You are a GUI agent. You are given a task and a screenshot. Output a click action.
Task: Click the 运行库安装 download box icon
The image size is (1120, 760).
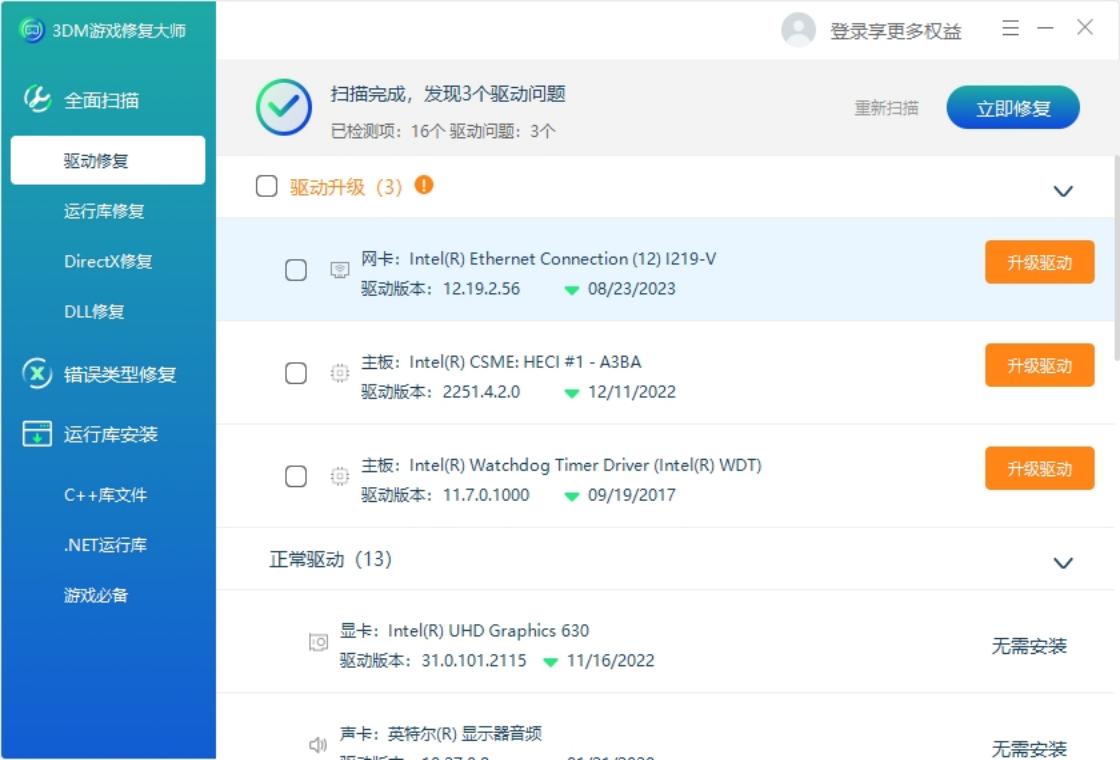(x=37, y=434)
